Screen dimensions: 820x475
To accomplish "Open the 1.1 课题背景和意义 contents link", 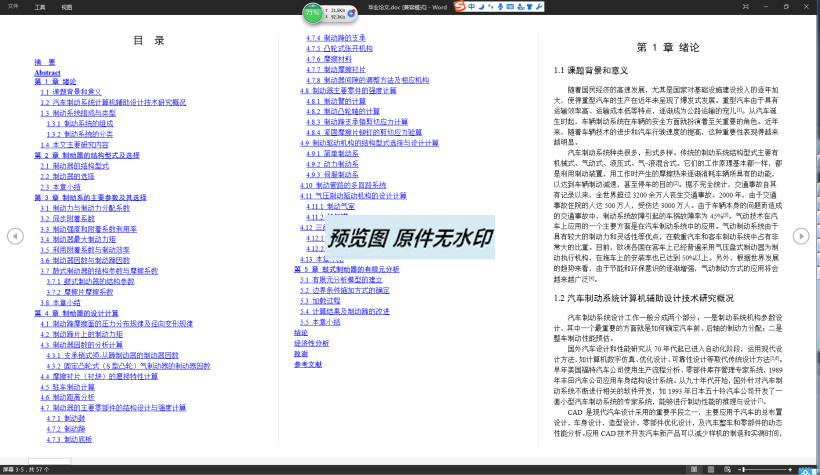I will click(71, 92).
